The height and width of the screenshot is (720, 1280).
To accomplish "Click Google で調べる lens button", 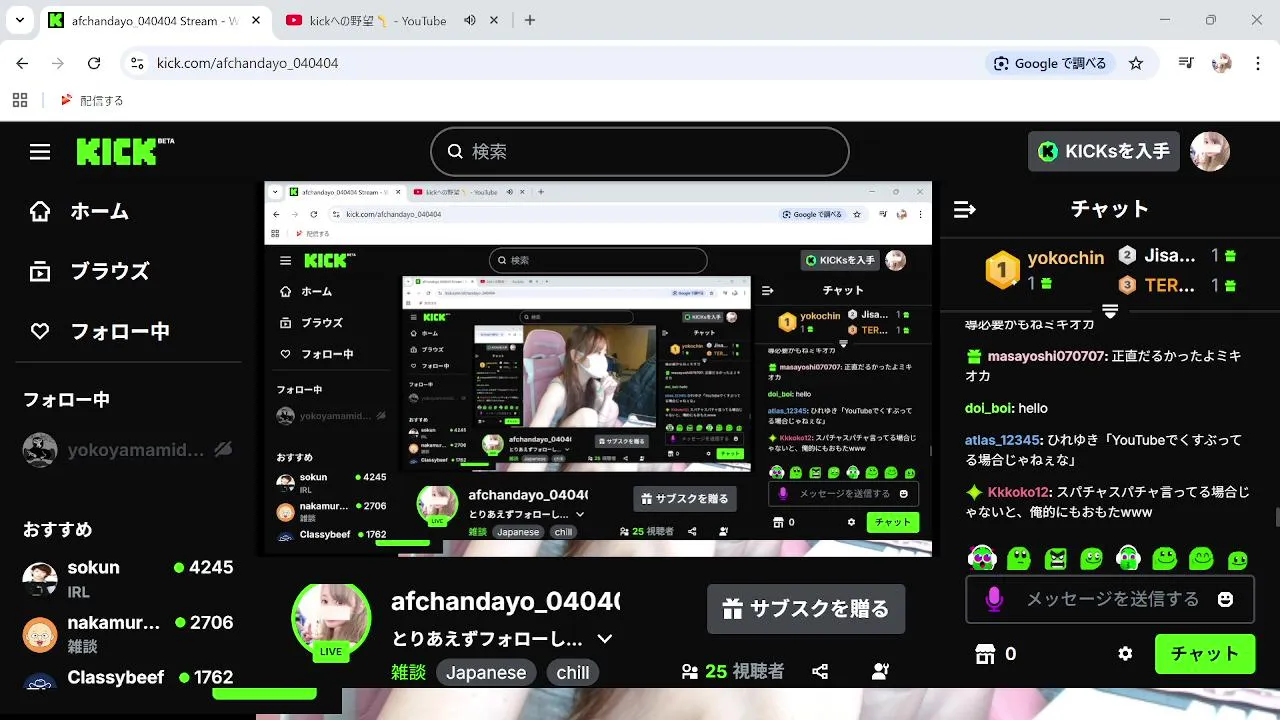I will pyautogui.click(x=1050, y=63).
